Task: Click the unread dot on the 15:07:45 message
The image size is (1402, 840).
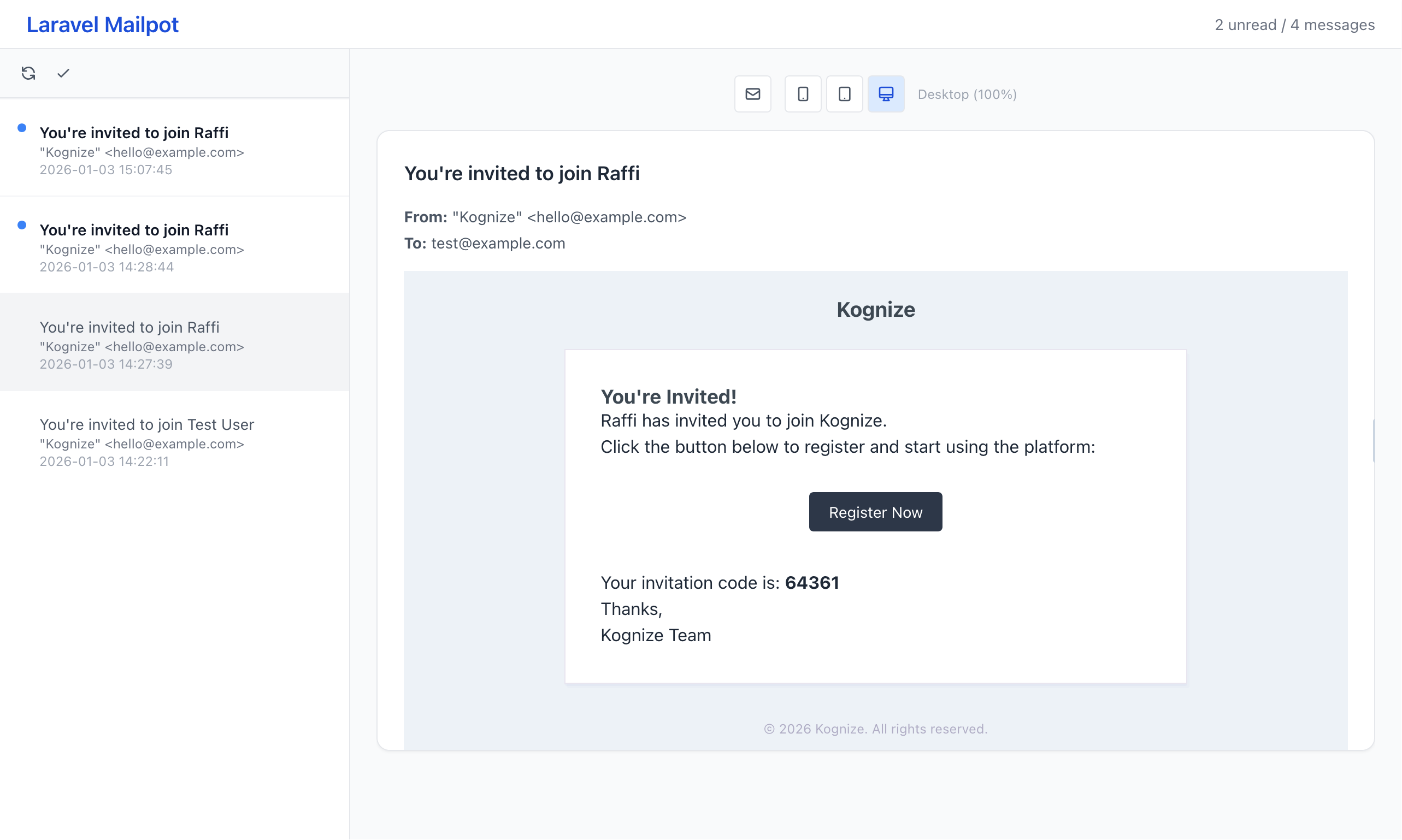Action: pyautogui.click(x=22, y=127)
